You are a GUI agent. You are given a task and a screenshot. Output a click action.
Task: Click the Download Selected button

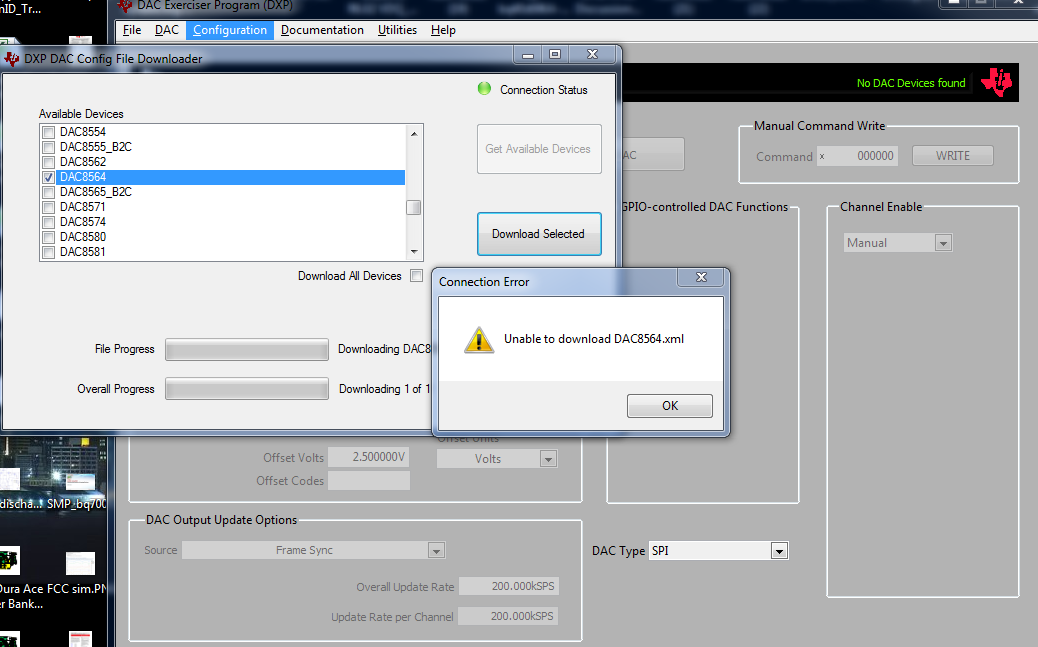[x=539, y=234]
